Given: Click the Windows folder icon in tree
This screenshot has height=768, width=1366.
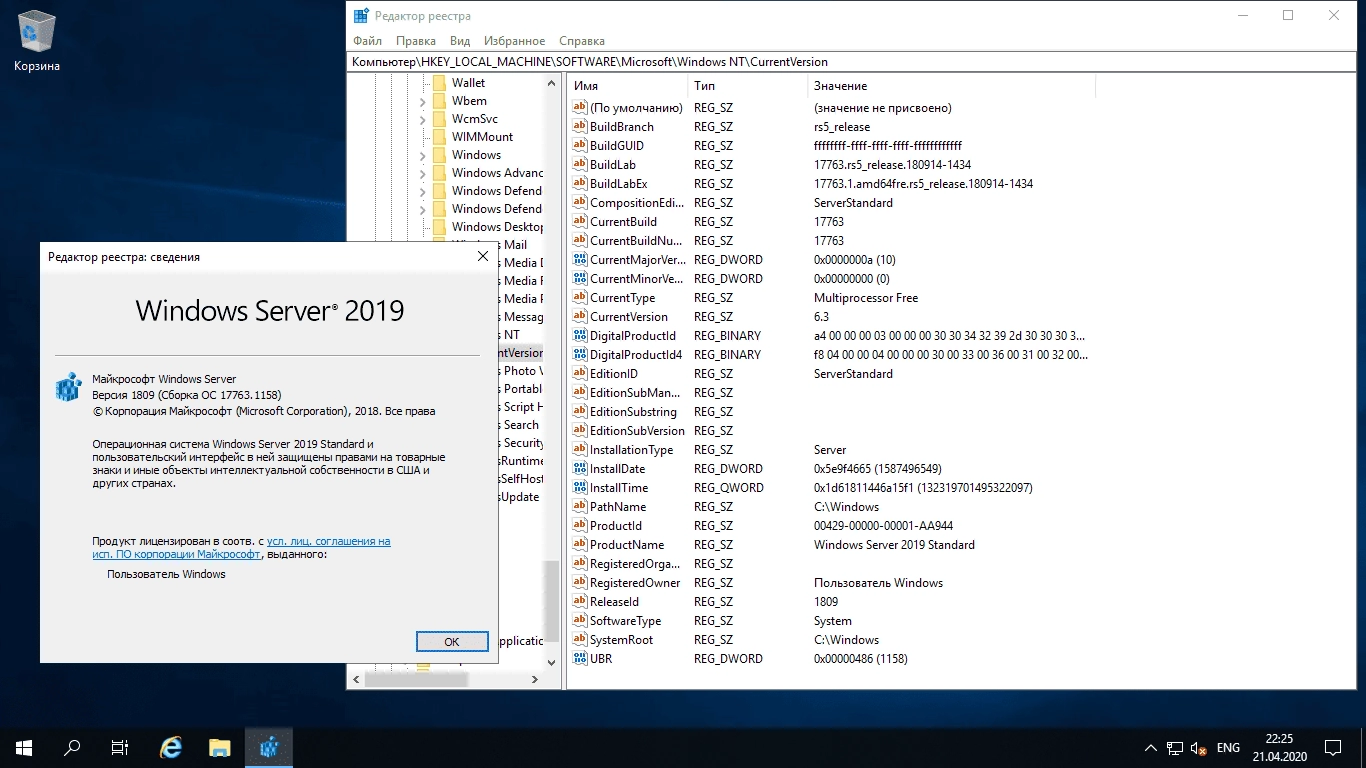Looking at the screenshot, I should pyautogui.click(x=439, y=155).
